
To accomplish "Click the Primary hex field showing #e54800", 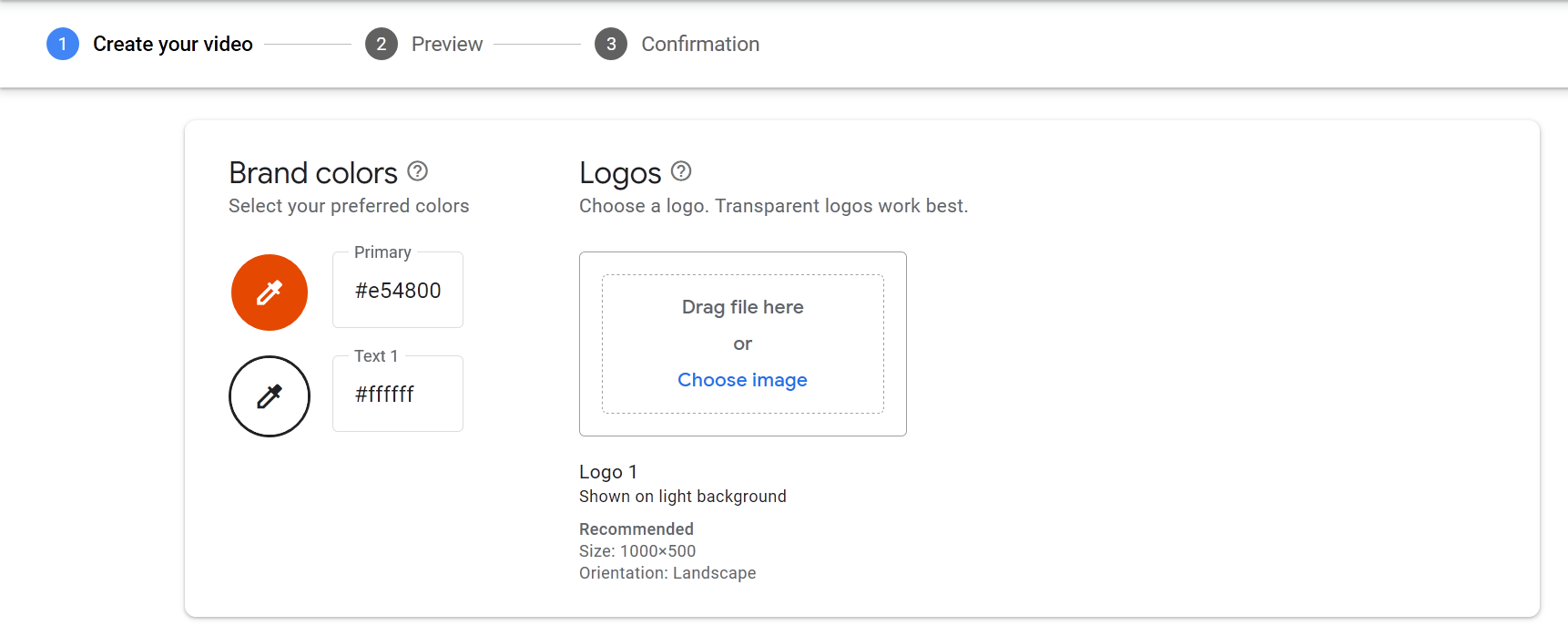I will 398,291.
